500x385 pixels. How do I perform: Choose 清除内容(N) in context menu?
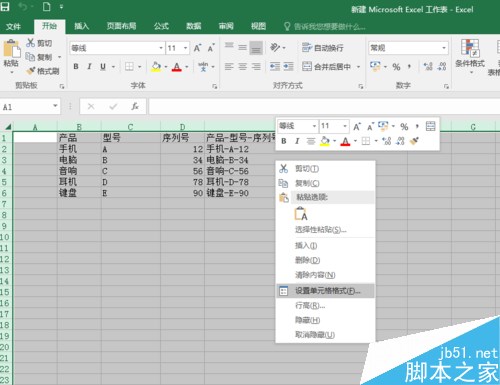[325, 275]
